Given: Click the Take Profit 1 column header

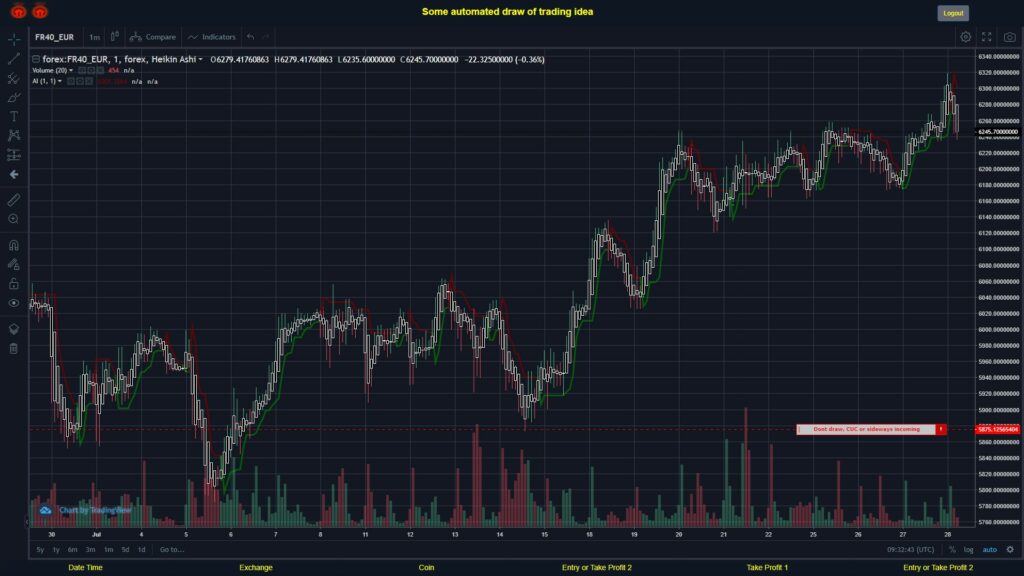Looking at the screenshot, I should pos(767,568).
